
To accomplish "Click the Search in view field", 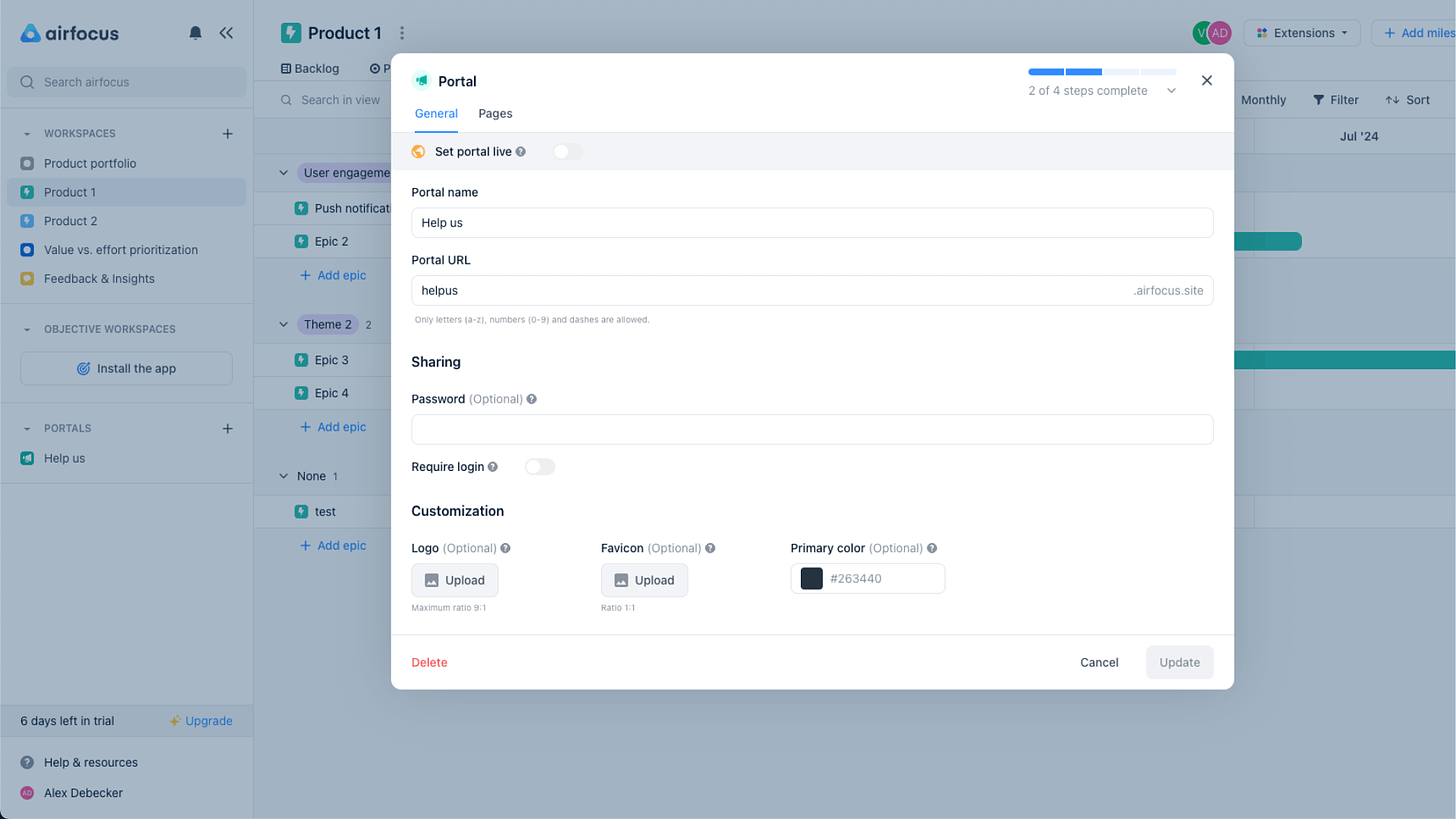I will click(331, 100).
